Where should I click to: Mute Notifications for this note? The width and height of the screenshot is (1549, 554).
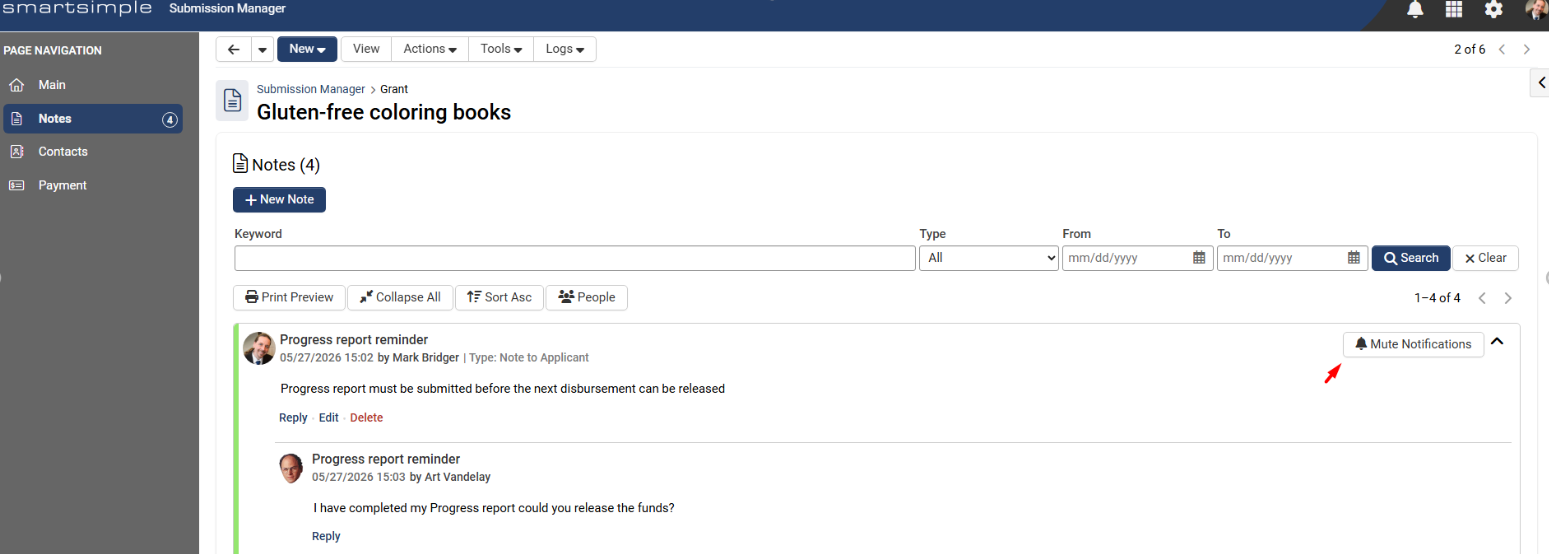[x=1413, y=344]
